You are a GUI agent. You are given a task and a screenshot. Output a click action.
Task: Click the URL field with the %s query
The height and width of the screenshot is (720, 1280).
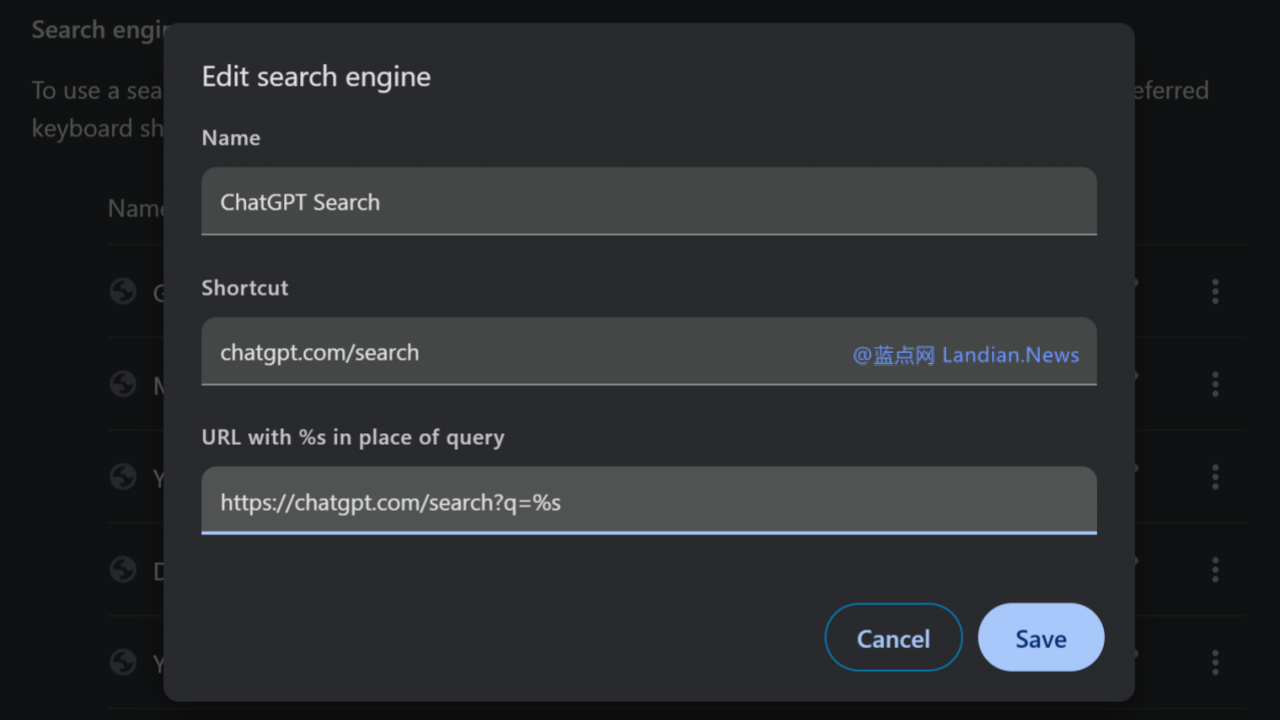click(x=648, y=501)
